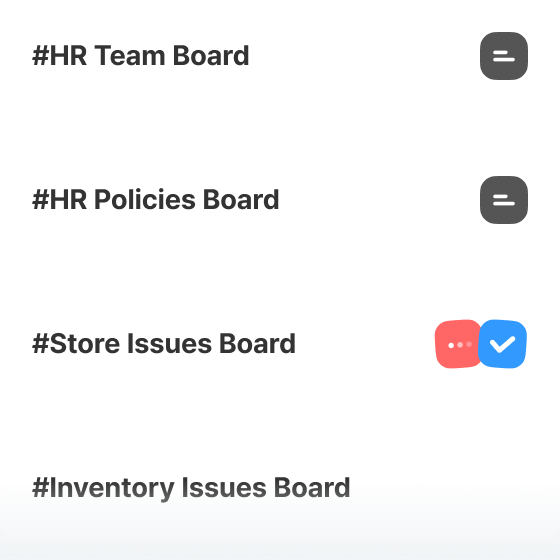560x560 pixels.
Task: Open the #HR Policies Board channel
Action: pyautogui.click(x=155, y=200)
